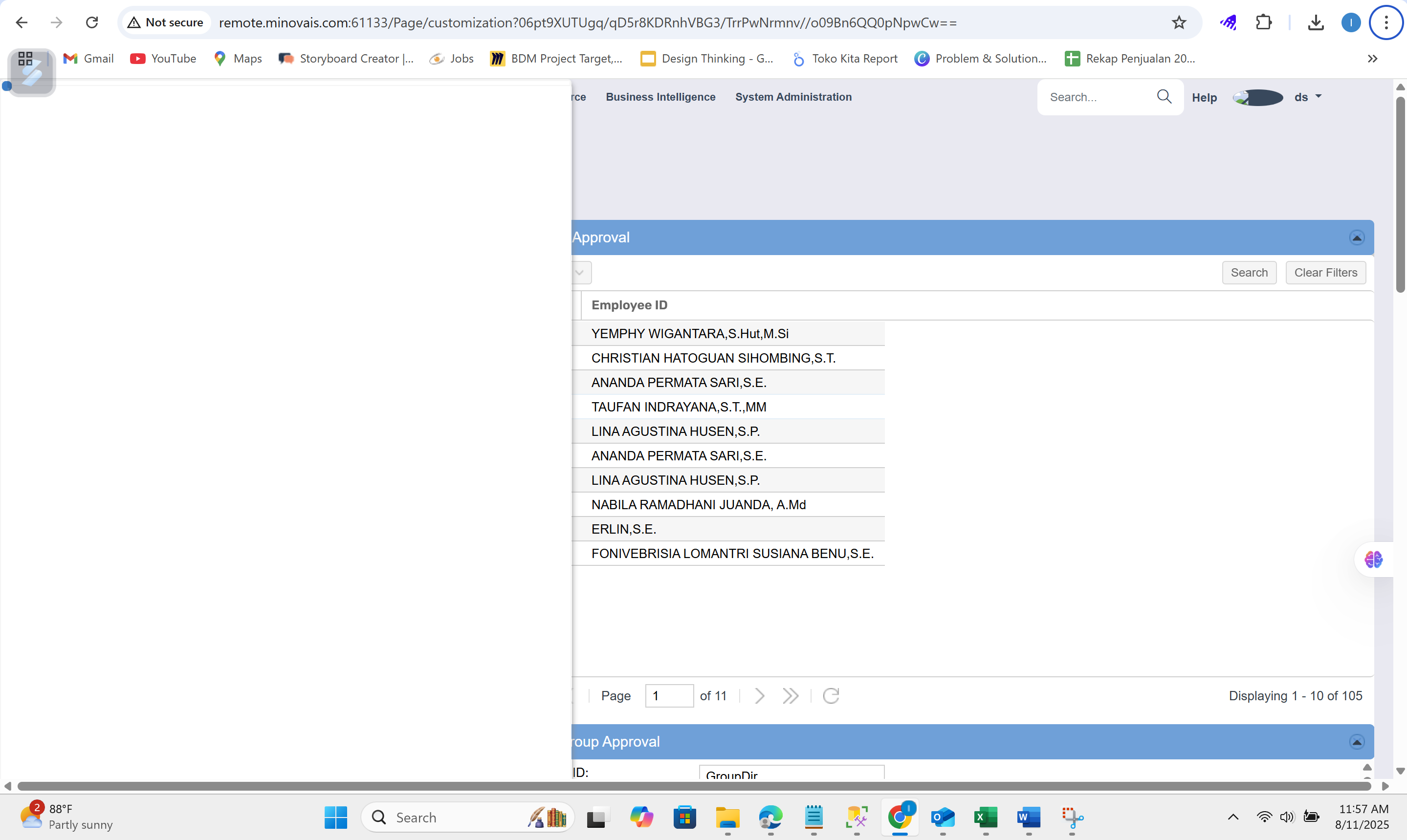
Task: Open Chrome three-dot menu
Action: 1386,22
